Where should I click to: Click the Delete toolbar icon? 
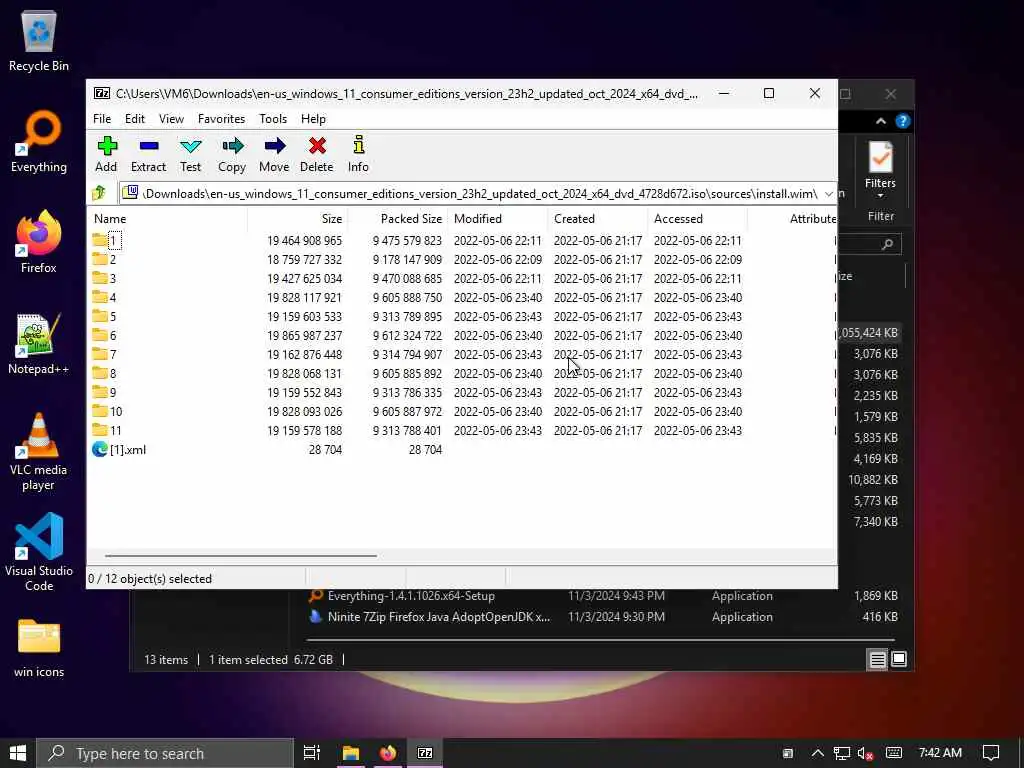pos(317,154)
